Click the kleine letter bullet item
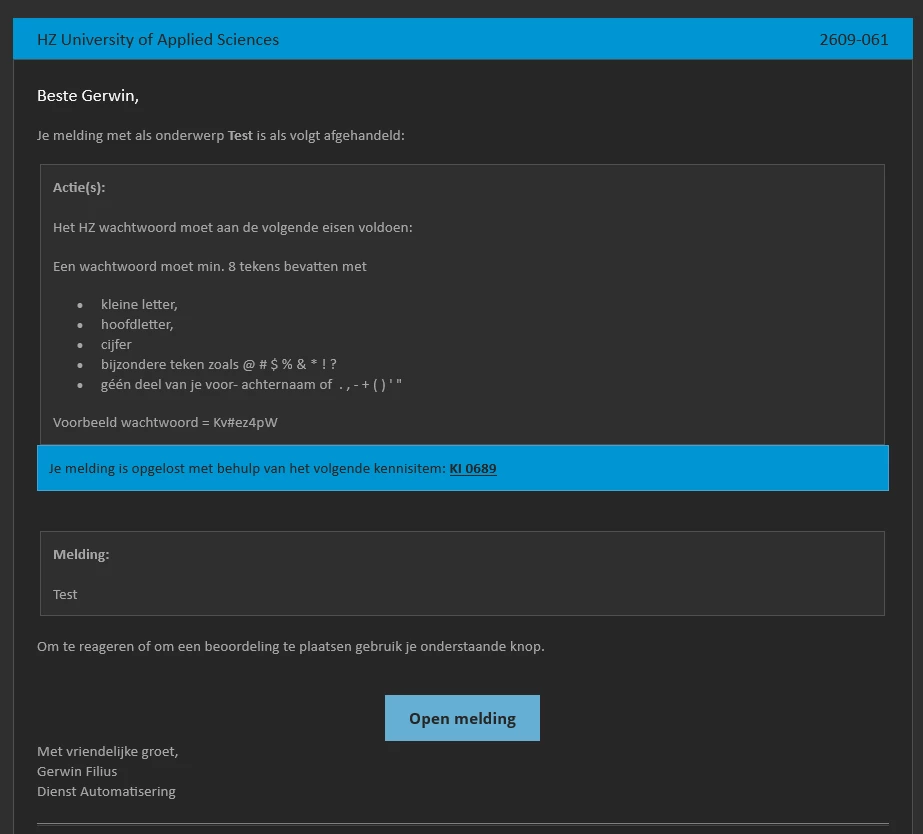Viewport: 923px width, 834px height. click(x=139, y=304)
